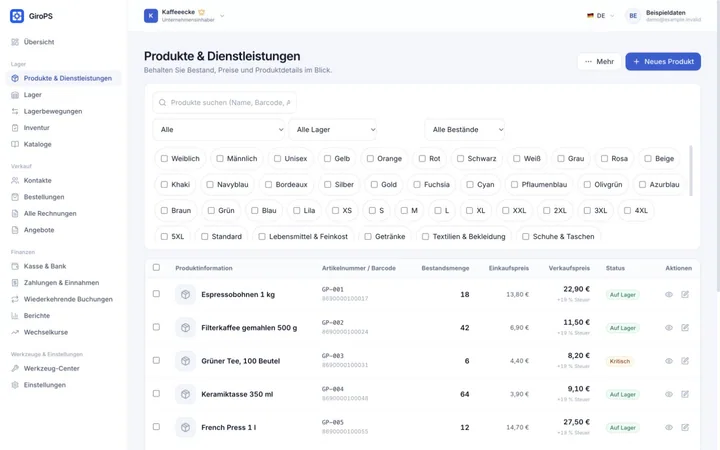
Task: Edit Keramiktasse 350 ml via pencil icon
Action: pos(685,394)
